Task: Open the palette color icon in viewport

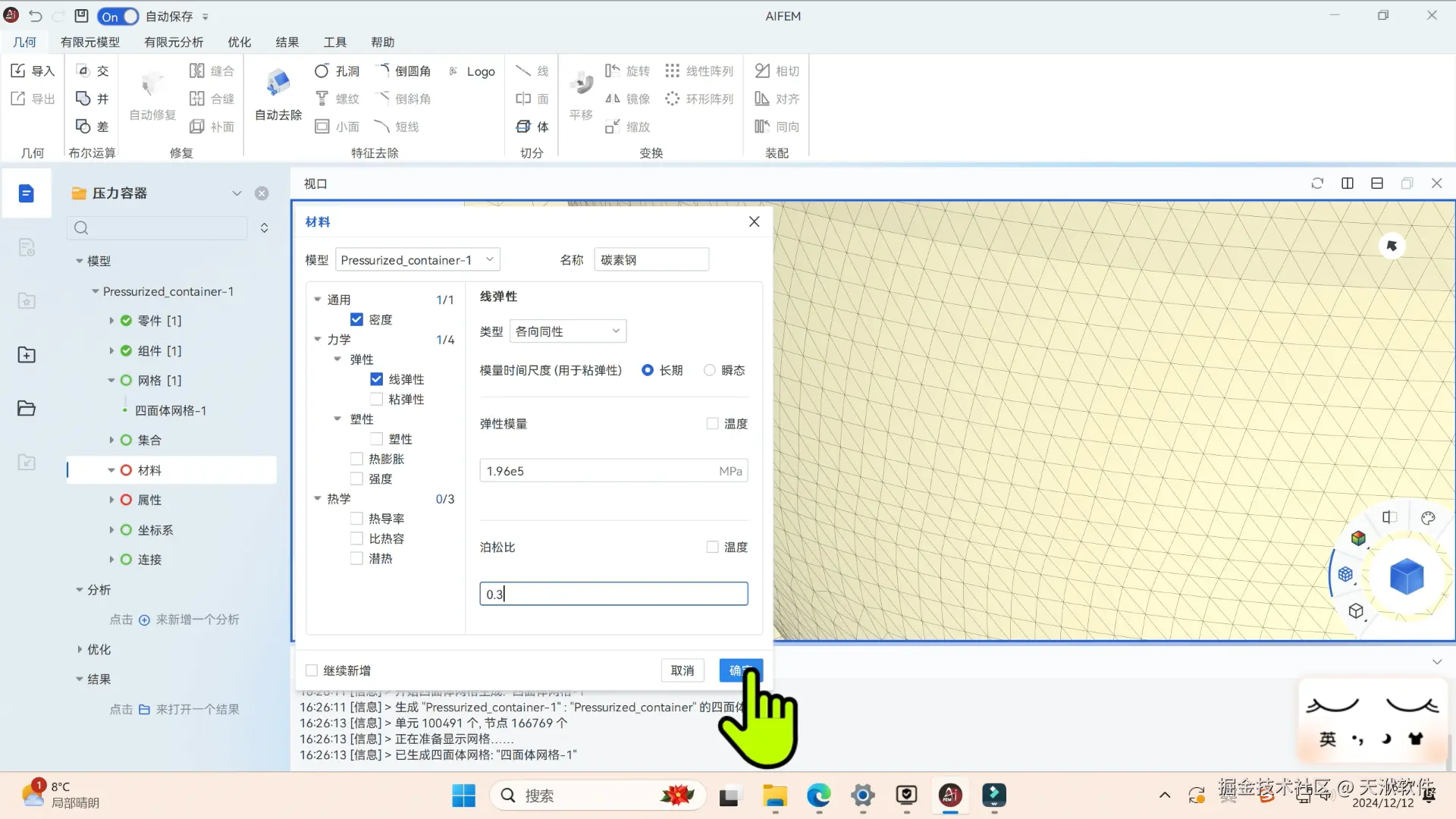Action: [1428, 518]
